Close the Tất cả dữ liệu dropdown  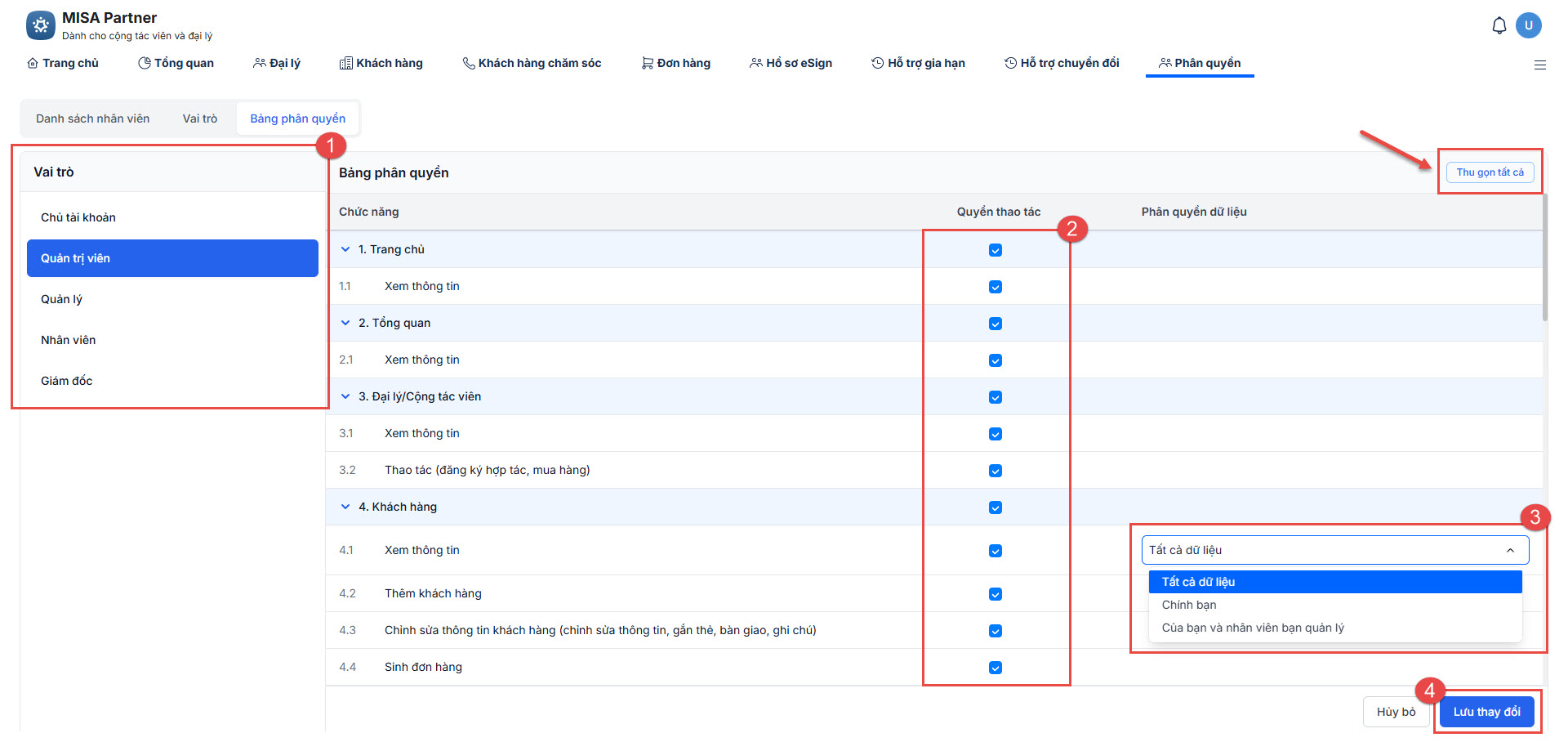pos(1510,550)
